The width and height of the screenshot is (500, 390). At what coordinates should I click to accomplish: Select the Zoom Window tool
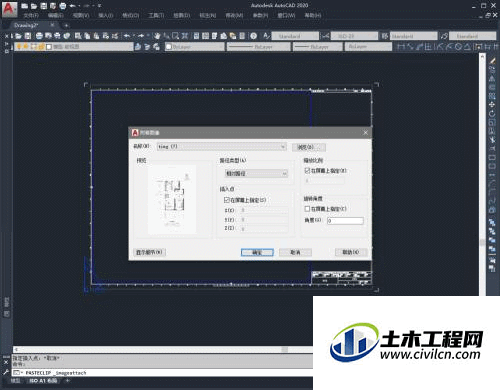pyautogui.click(x=175, y=36)
